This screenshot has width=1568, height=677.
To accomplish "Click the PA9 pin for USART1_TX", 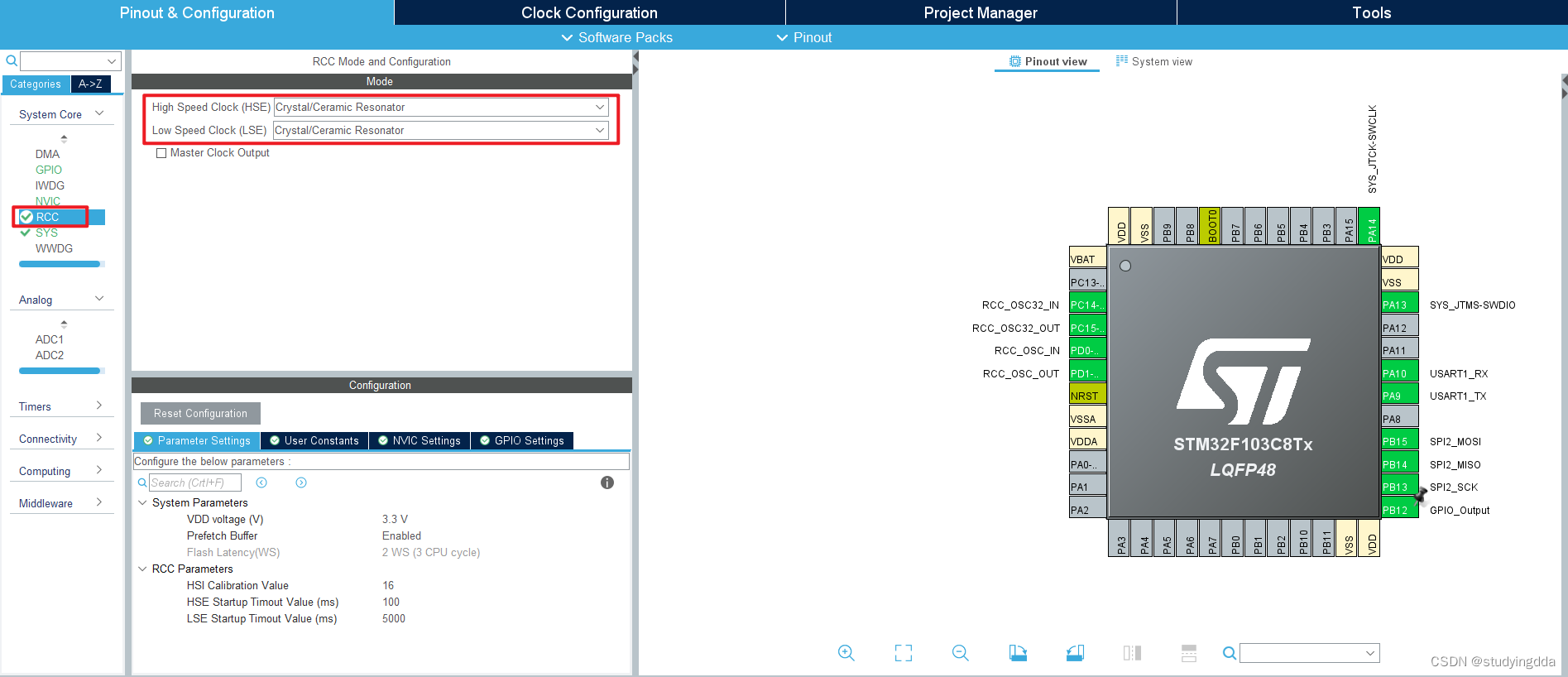I will point(1400,396).
